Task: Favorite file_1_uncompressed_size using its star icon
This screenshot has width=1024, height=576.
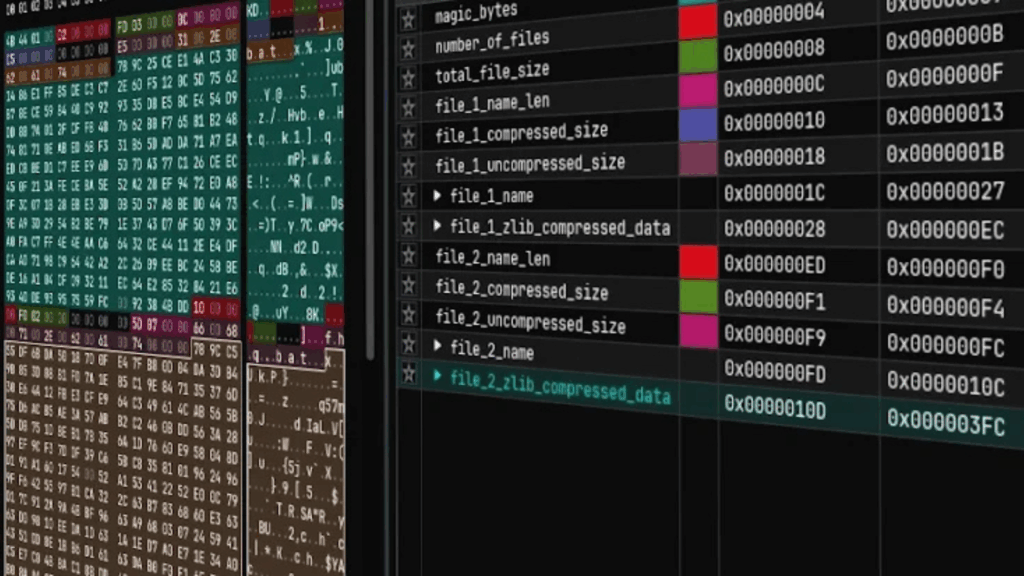Action: 408,165
